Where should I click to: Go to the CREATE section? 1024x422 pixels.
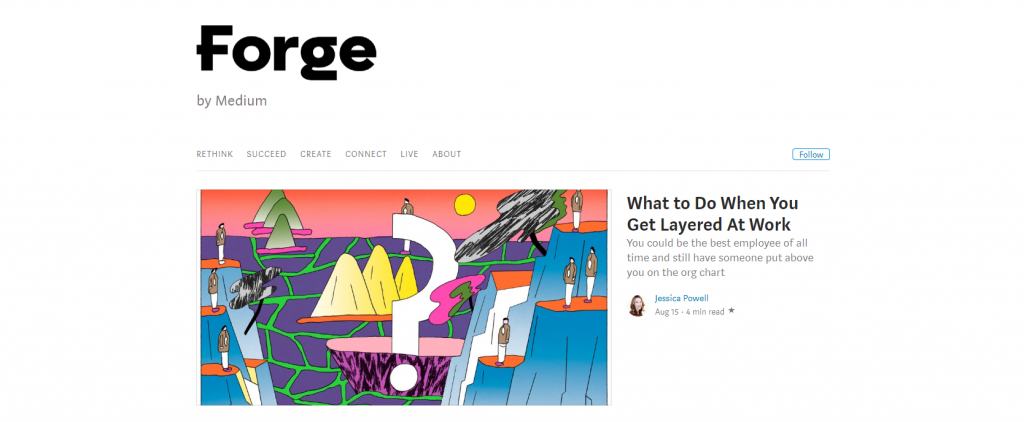315,154
